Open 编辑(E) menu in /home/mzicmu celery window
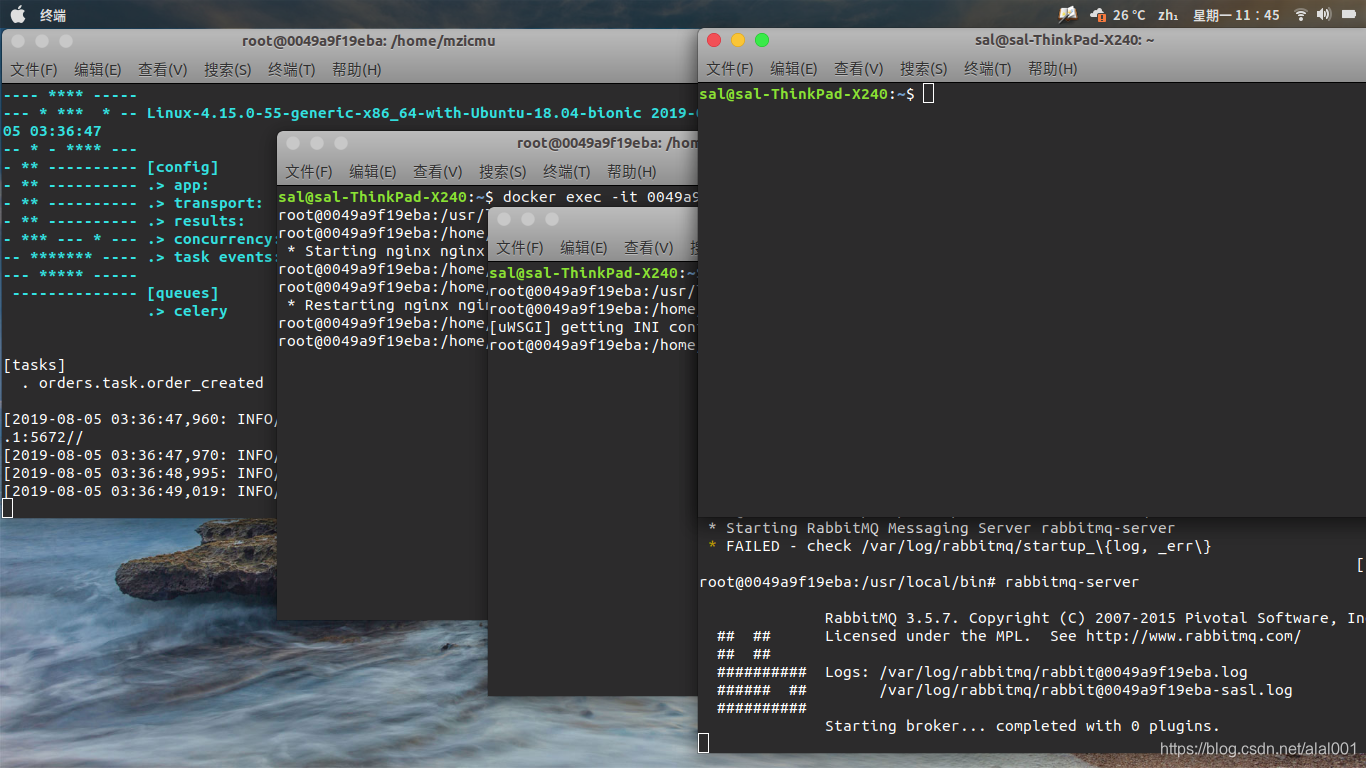 pyautogui.click(x=98, y=69)
